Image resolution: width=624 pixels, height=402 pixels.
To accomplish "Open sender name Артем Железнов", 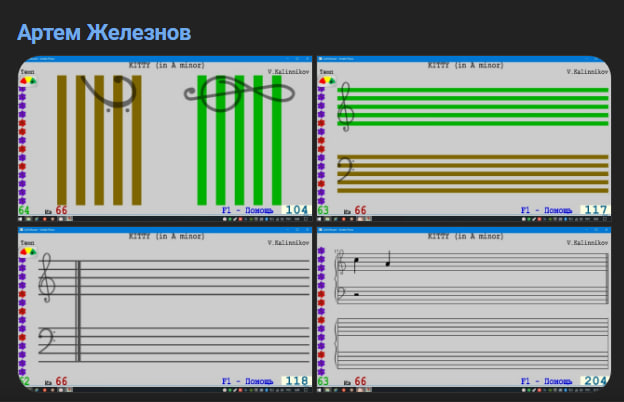I will [x=104, y=32].
